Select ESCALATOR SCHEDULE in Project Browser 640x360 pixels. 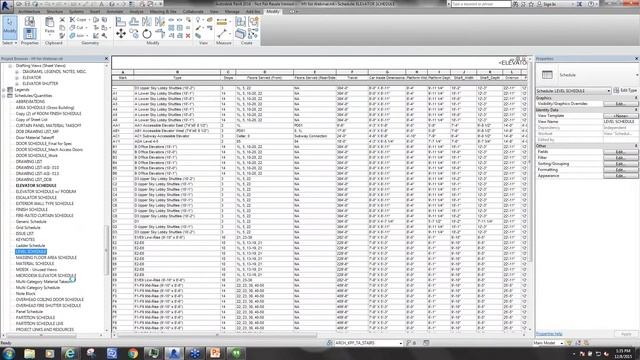(x=36, y=198)
